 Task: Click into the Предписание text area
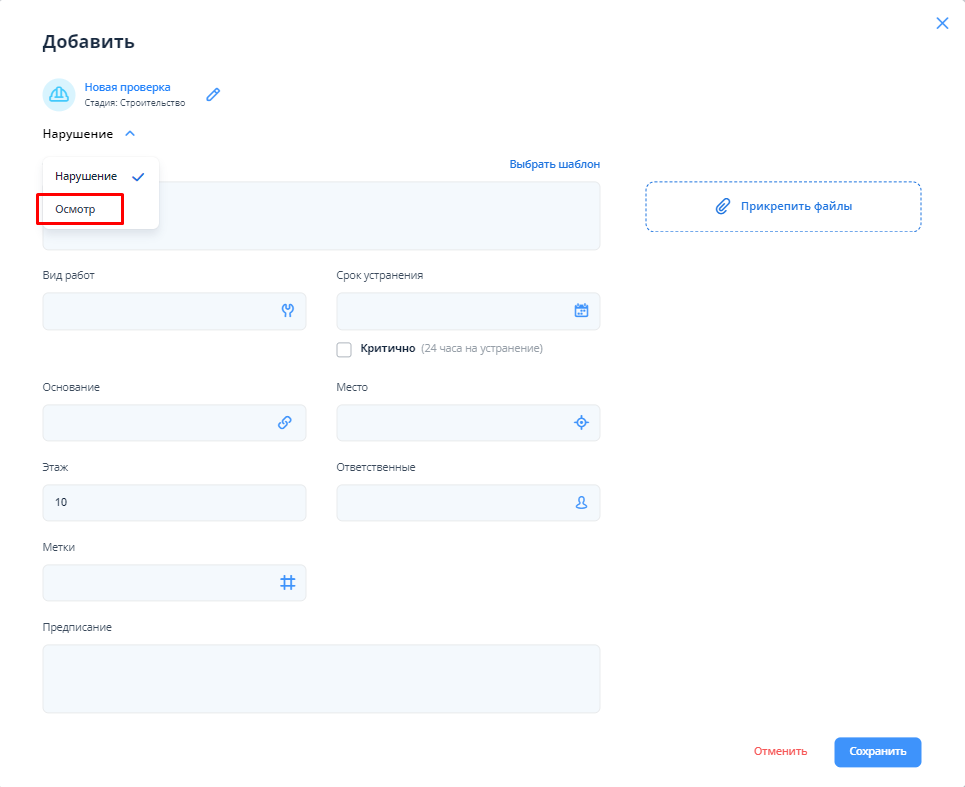coord(321,679)
